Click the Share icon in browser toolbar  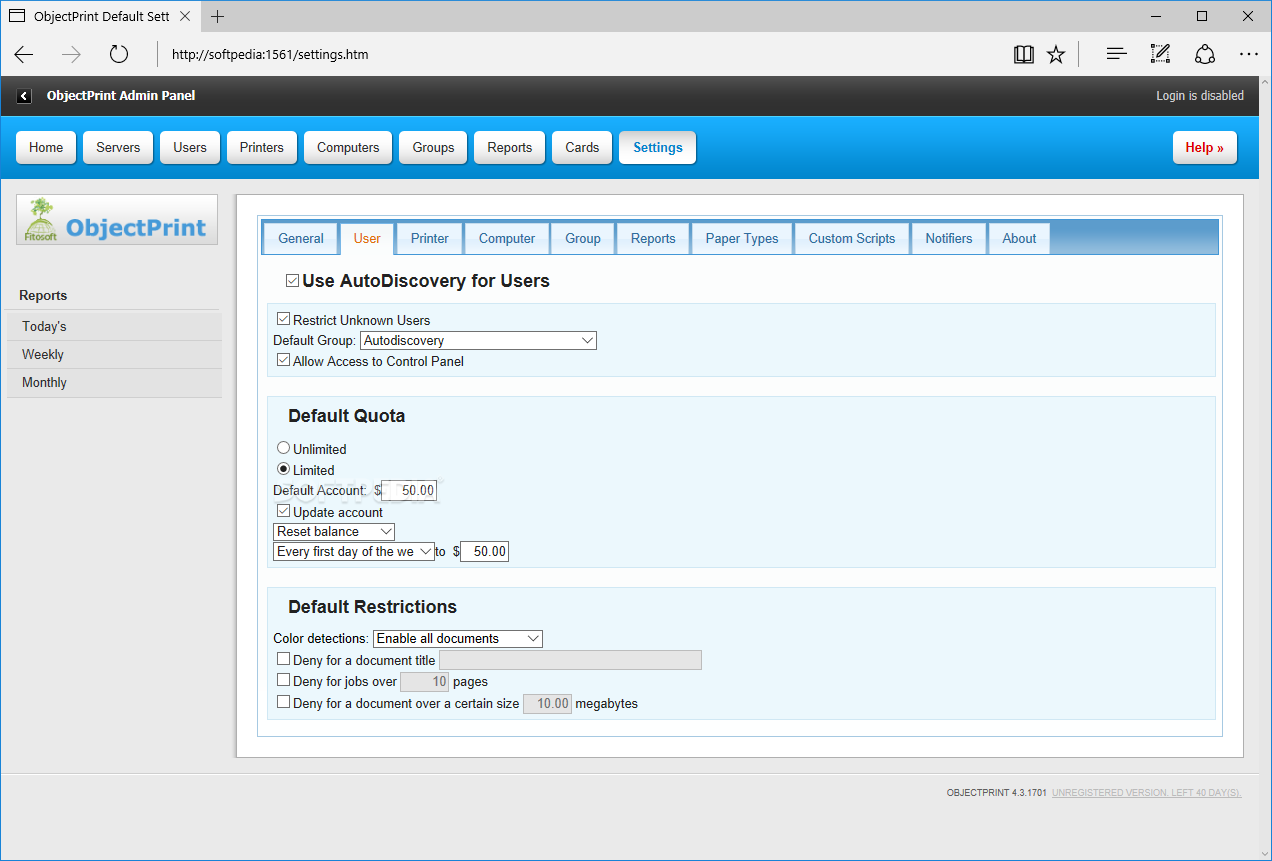(x=1205, y=54)
